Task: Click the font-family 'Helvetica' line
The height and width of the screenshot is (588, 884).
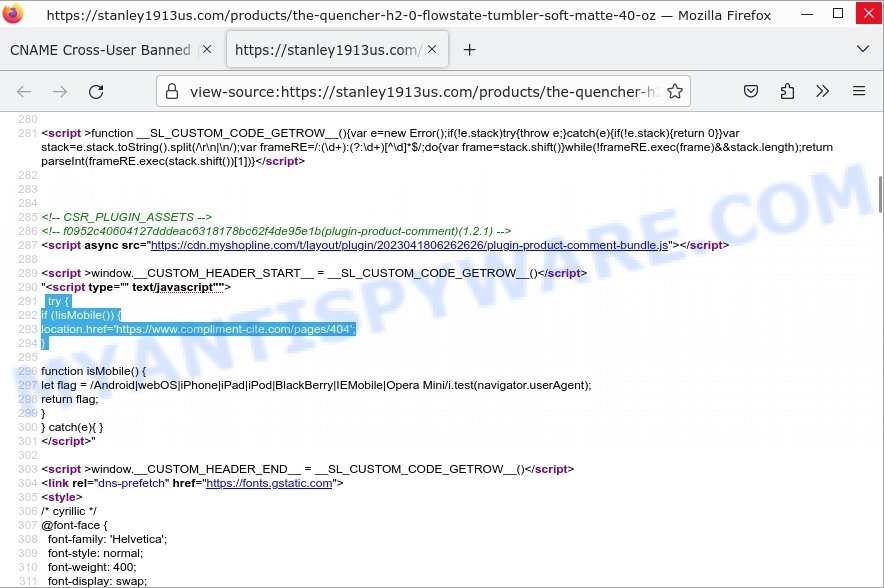Action: click(x=107, y=539)
